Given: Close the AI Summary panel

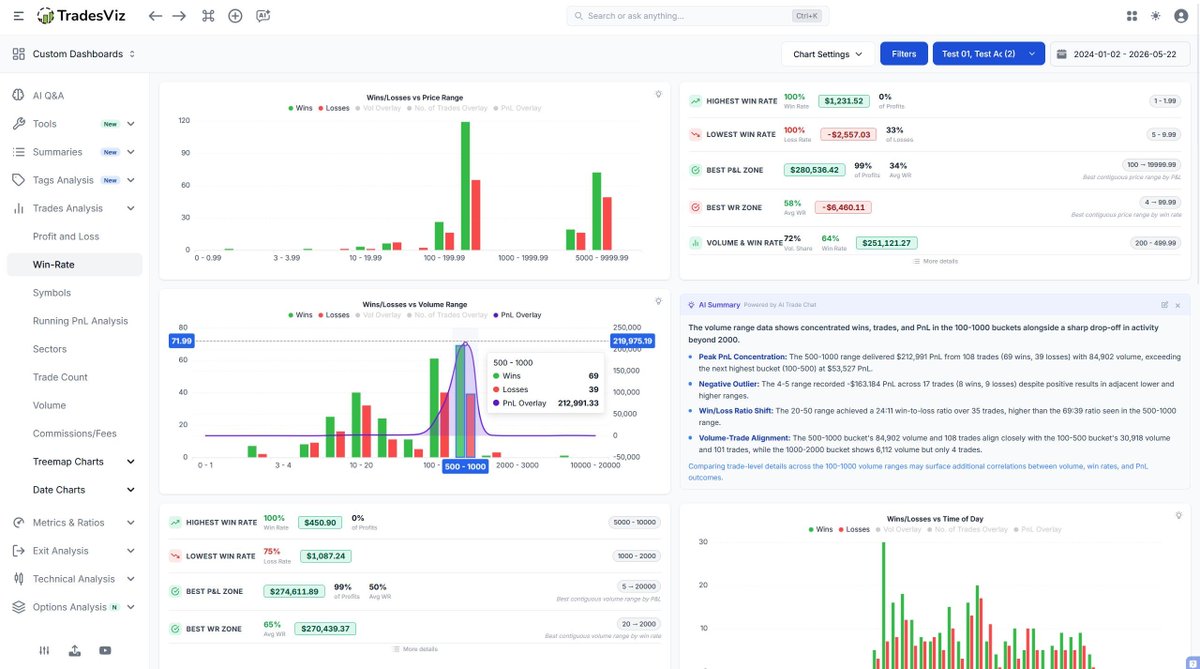Looking at the screenshot, I should click(x=1178, y=304).
